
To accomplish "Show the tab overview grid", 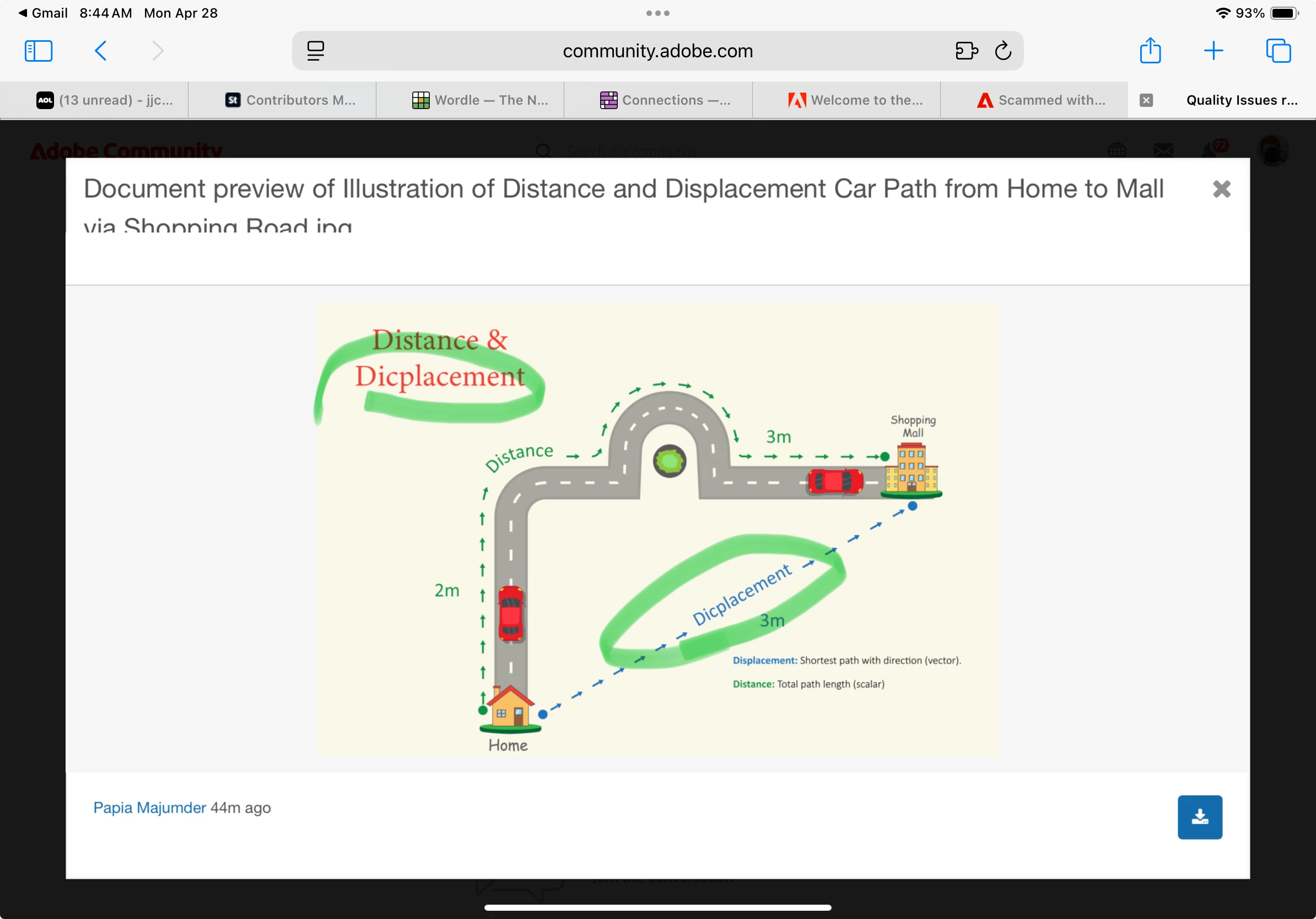I will [1277, 51].
